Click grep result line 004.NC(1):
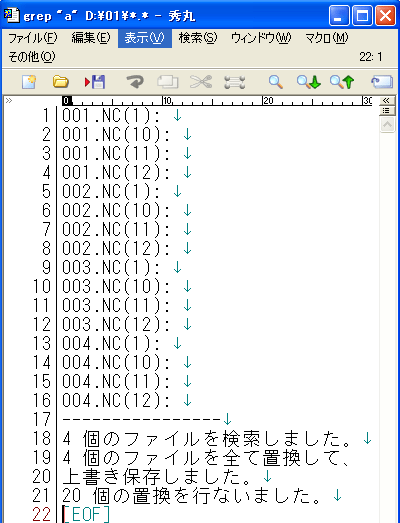The height and width of the screenshot is (523, 400). click(x=111, y=344)
